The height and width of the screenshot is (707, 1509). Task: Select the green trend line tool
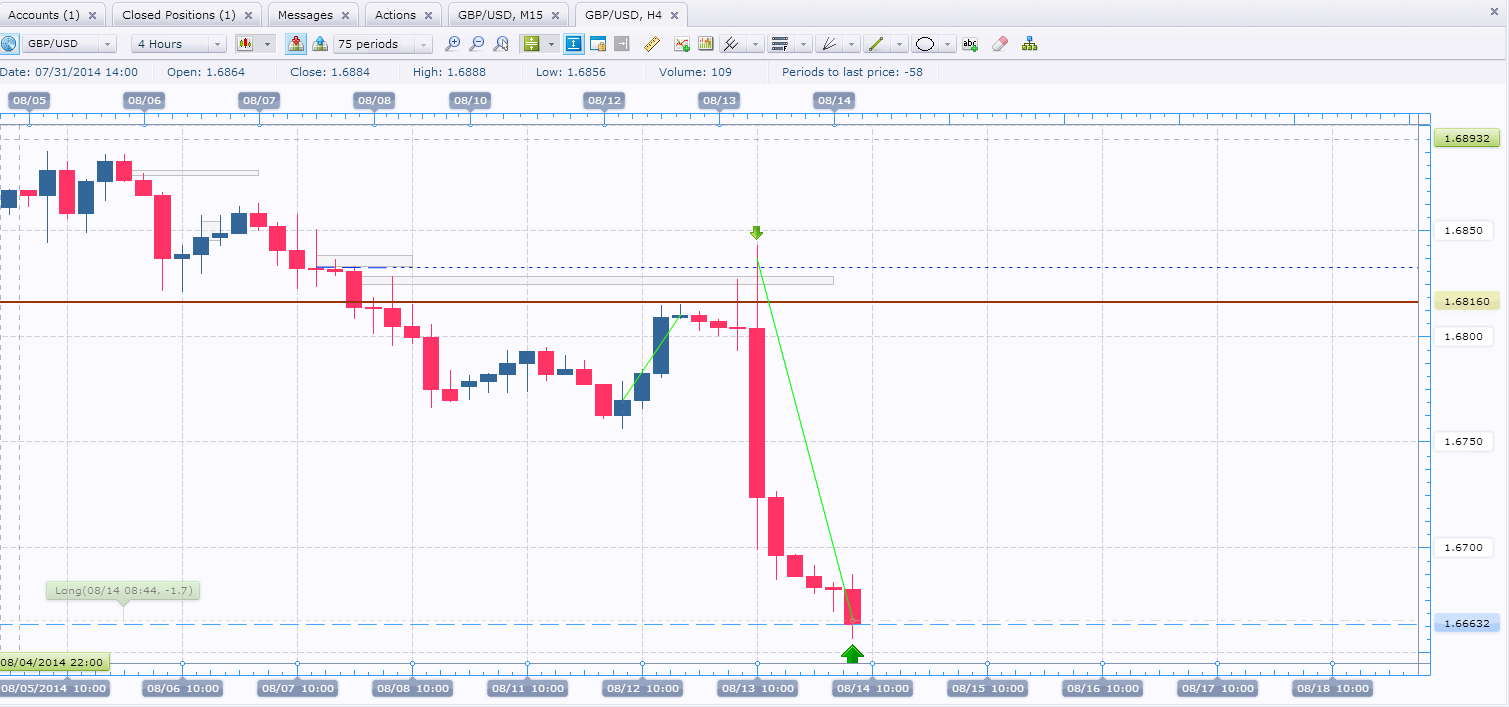876,44
